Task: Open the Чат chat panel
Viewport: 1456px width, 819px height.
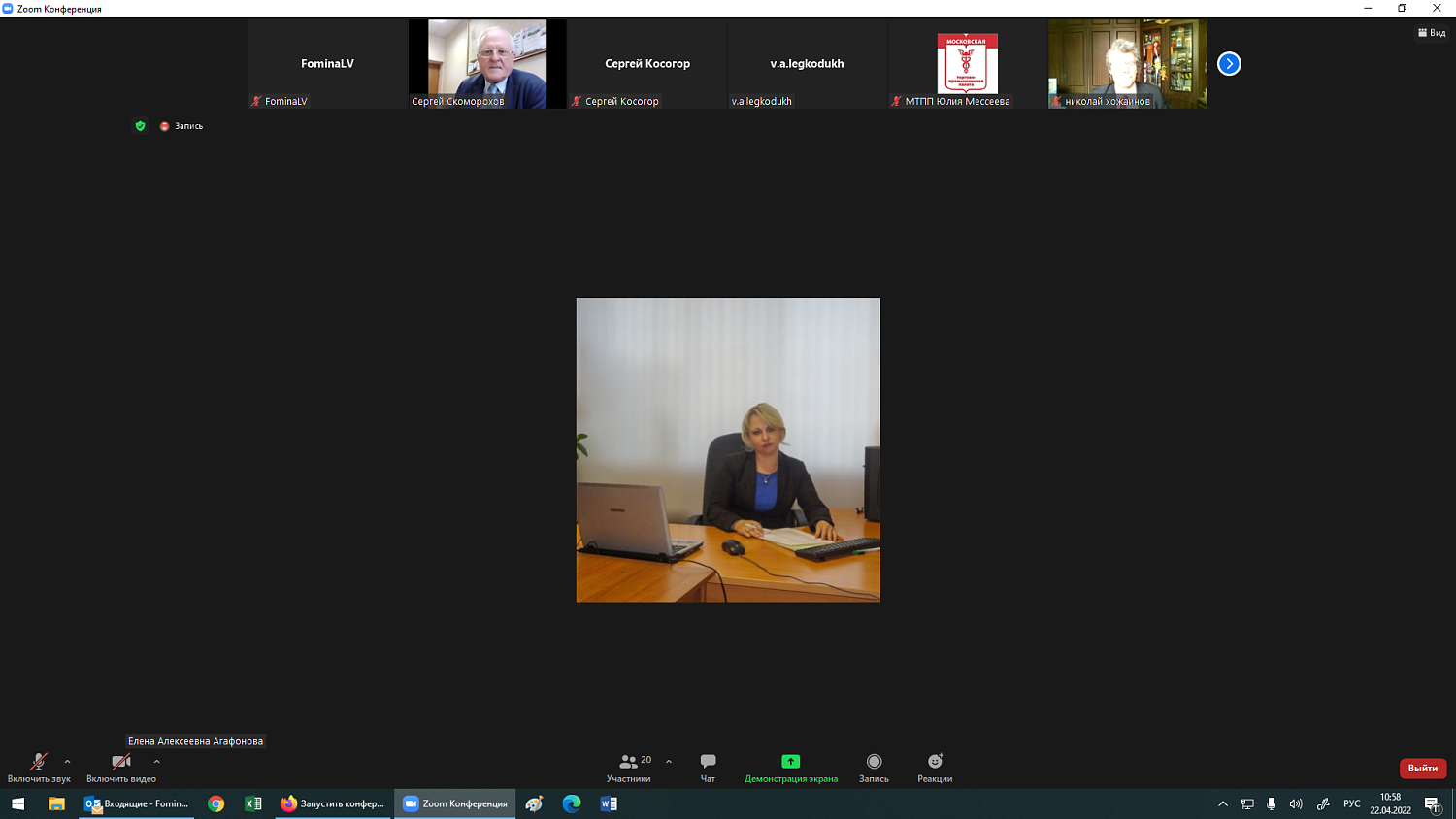Action: 708,766
